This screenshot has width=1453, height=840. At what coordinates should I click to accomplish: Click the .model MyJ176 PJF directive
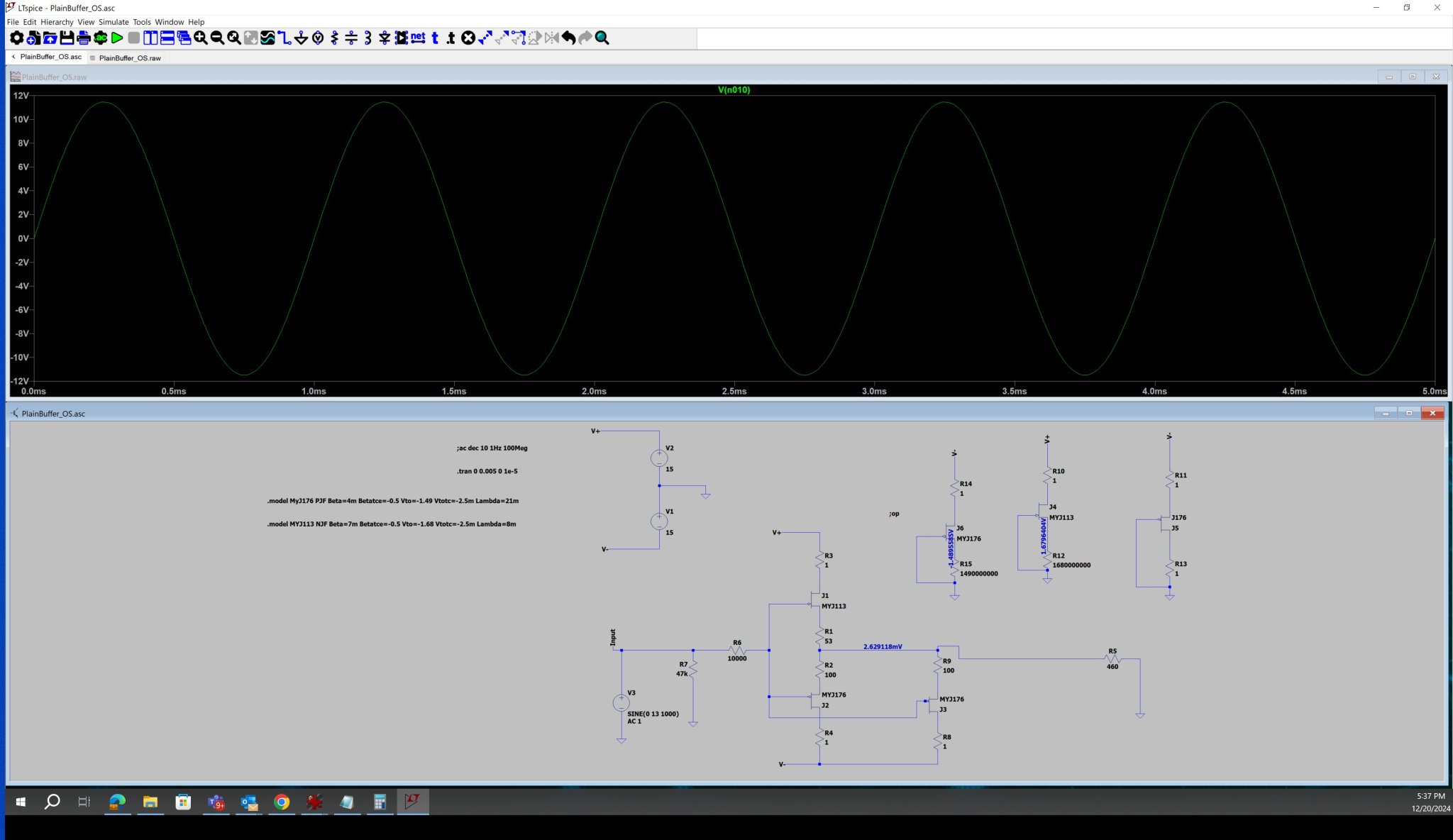pos(392,501)
